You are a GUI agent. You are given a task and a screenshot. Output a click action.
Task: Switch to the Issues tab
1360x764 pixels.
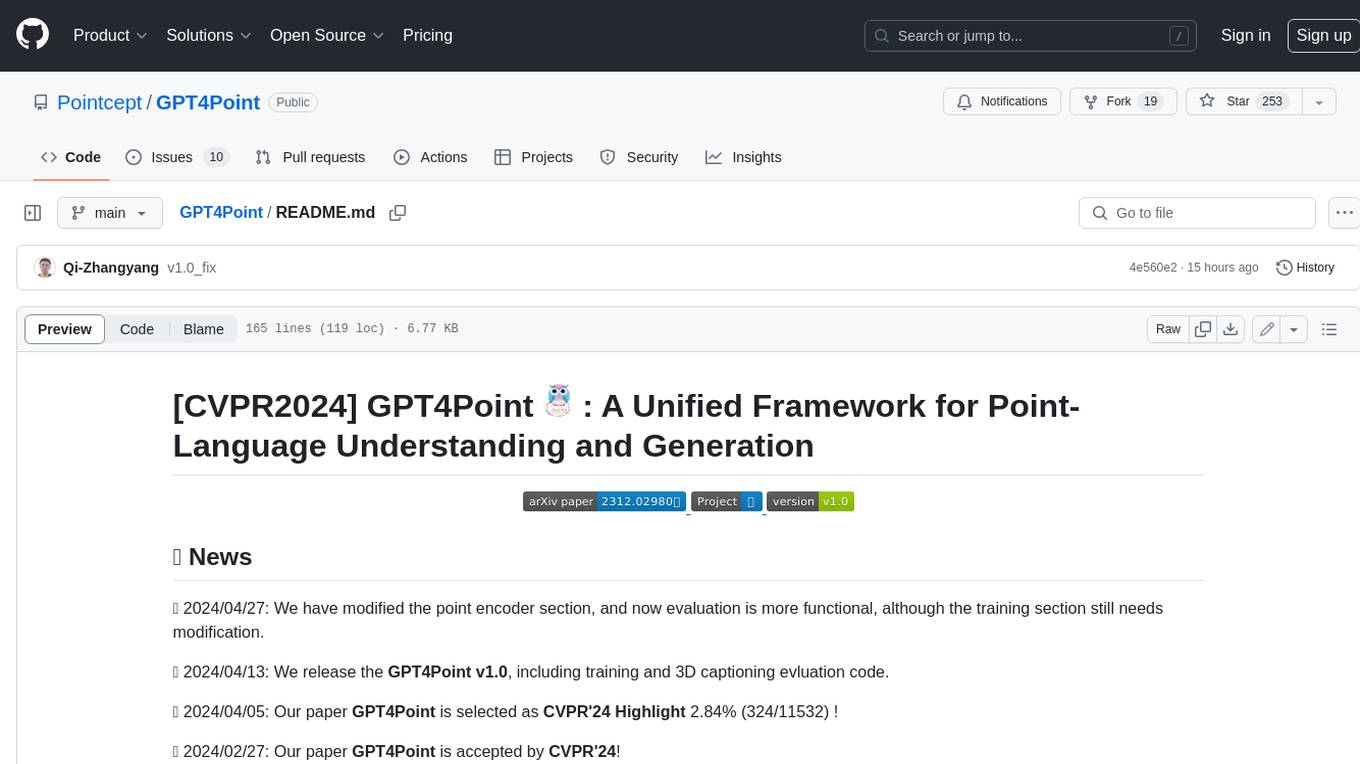point(177,157)
